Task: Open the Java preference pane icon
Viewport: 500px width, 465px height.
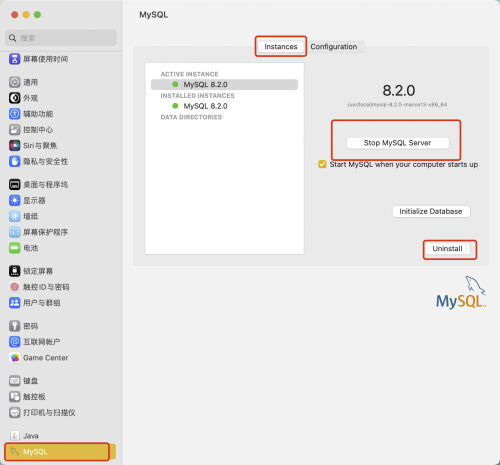Action: (x=14, y=436)
